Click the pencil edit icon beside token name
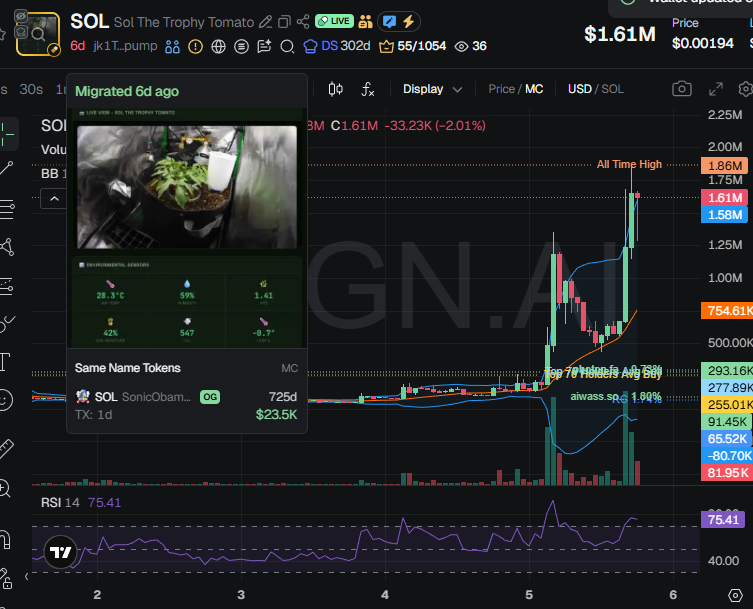The height and width of the screenshot is (609, 753). point(265,22)
